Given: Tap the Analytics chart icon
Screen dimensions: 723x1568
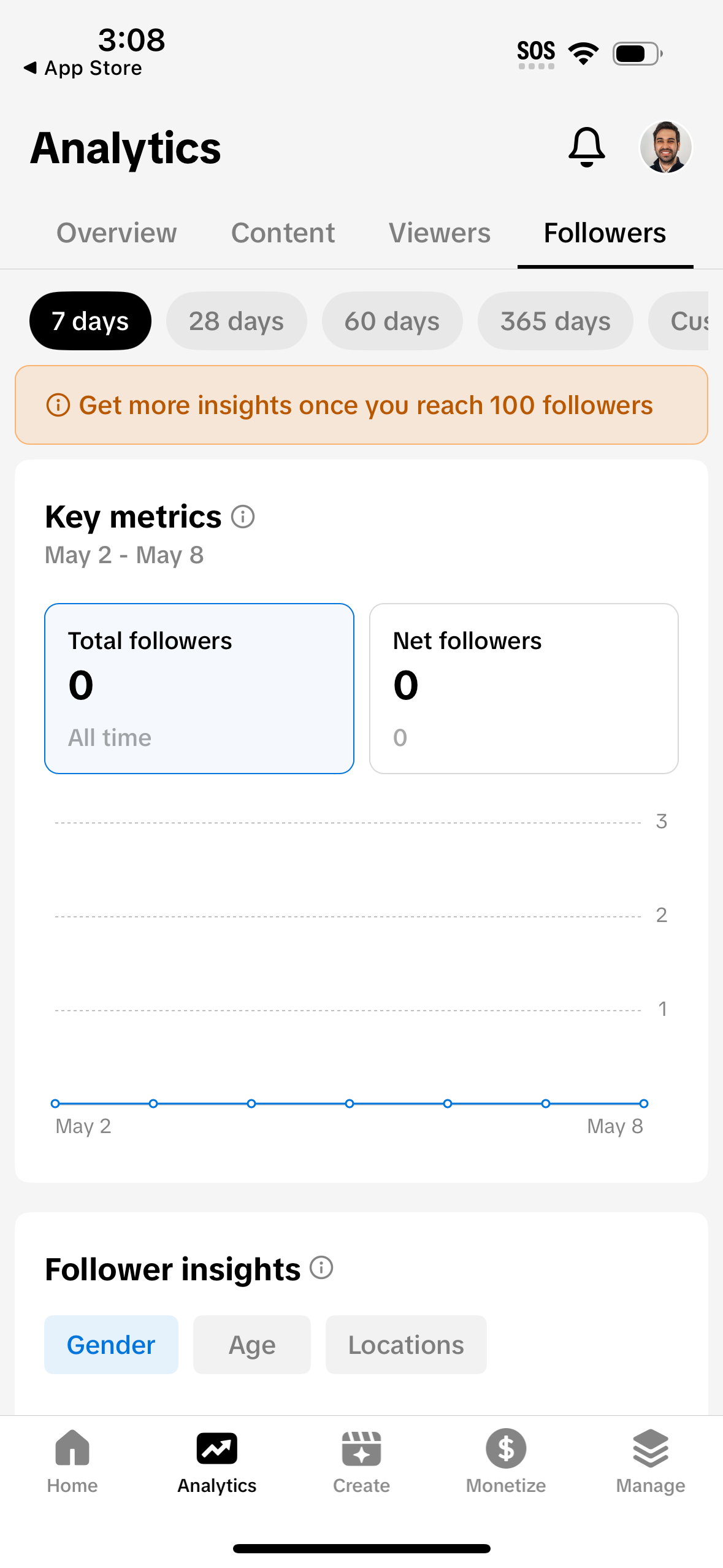Looking at the screenshot, I should coord(217,1448).
